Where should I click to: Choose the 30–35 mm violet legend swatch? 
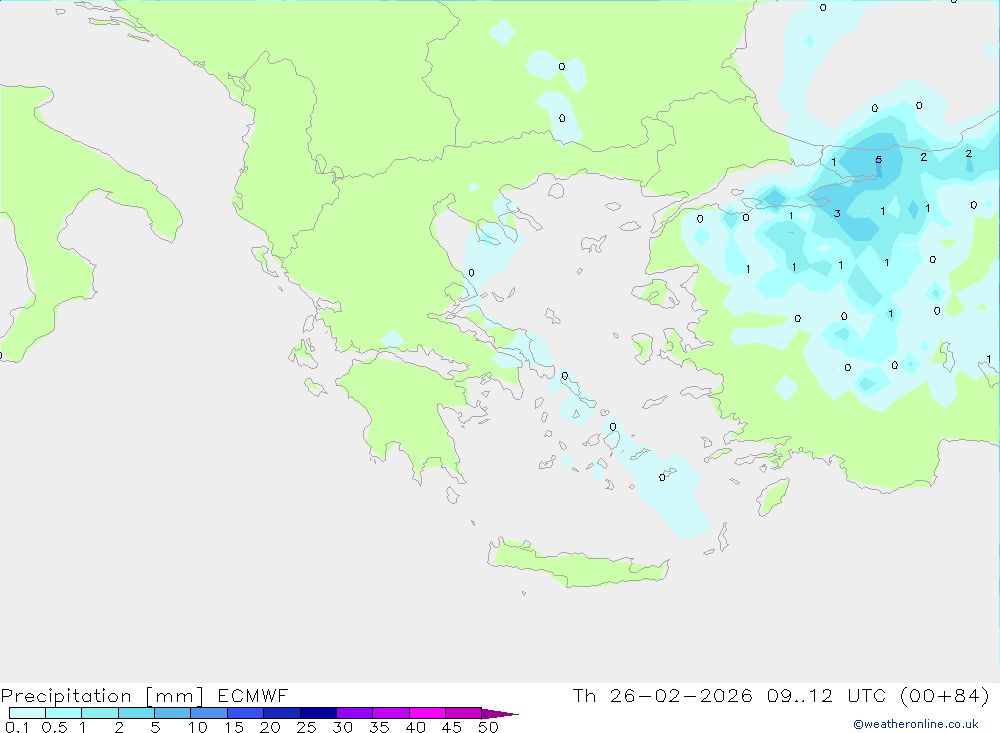click(355, 713)
